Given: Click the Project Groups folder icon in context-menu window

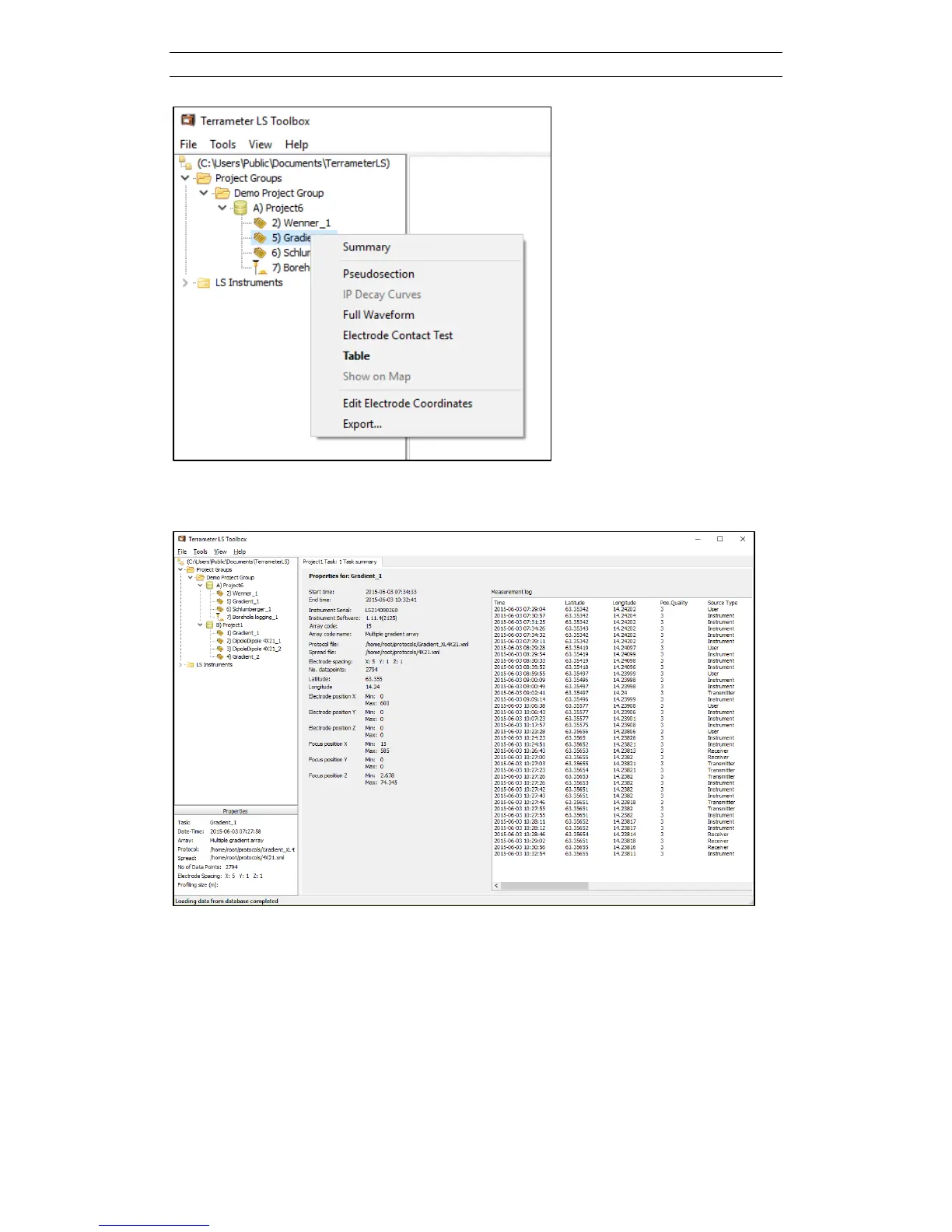Looking at the screenshot, I should 204,178.
